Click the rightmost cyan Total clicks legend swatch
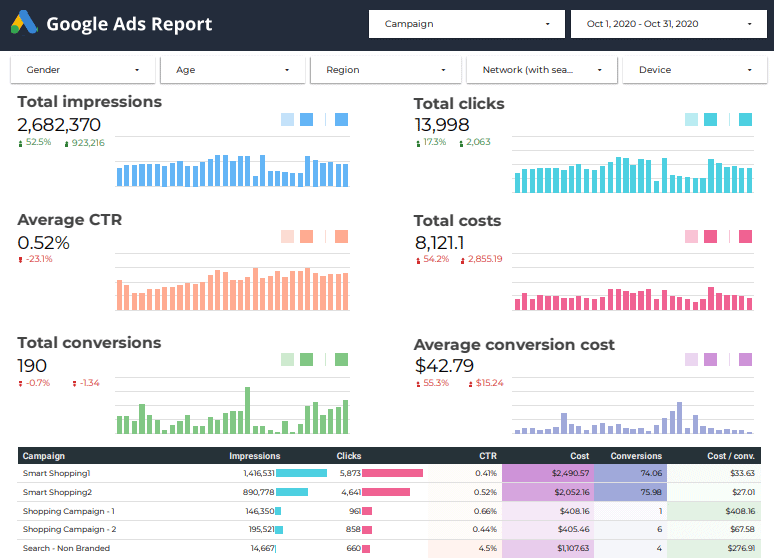The height and width of the screenshot is (560, 774). click(x=745, y=120)
